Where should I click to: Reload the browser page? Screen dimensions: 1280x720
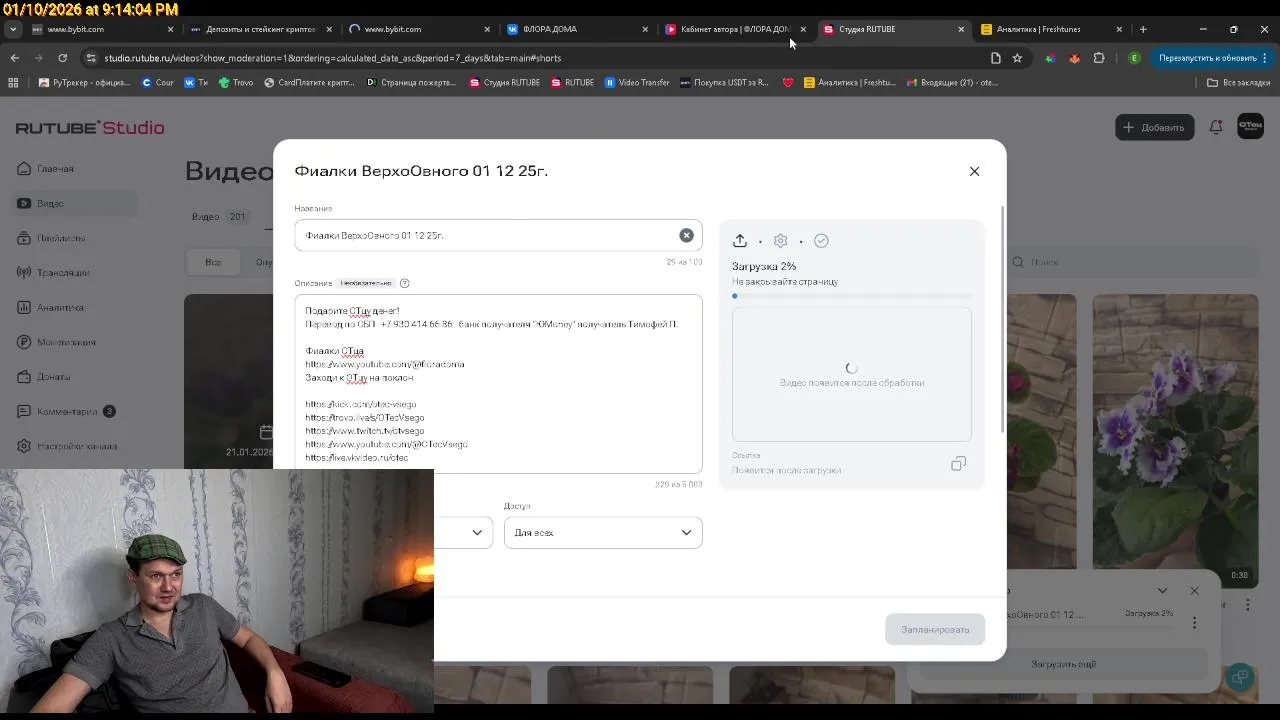(x=62, y=58)
